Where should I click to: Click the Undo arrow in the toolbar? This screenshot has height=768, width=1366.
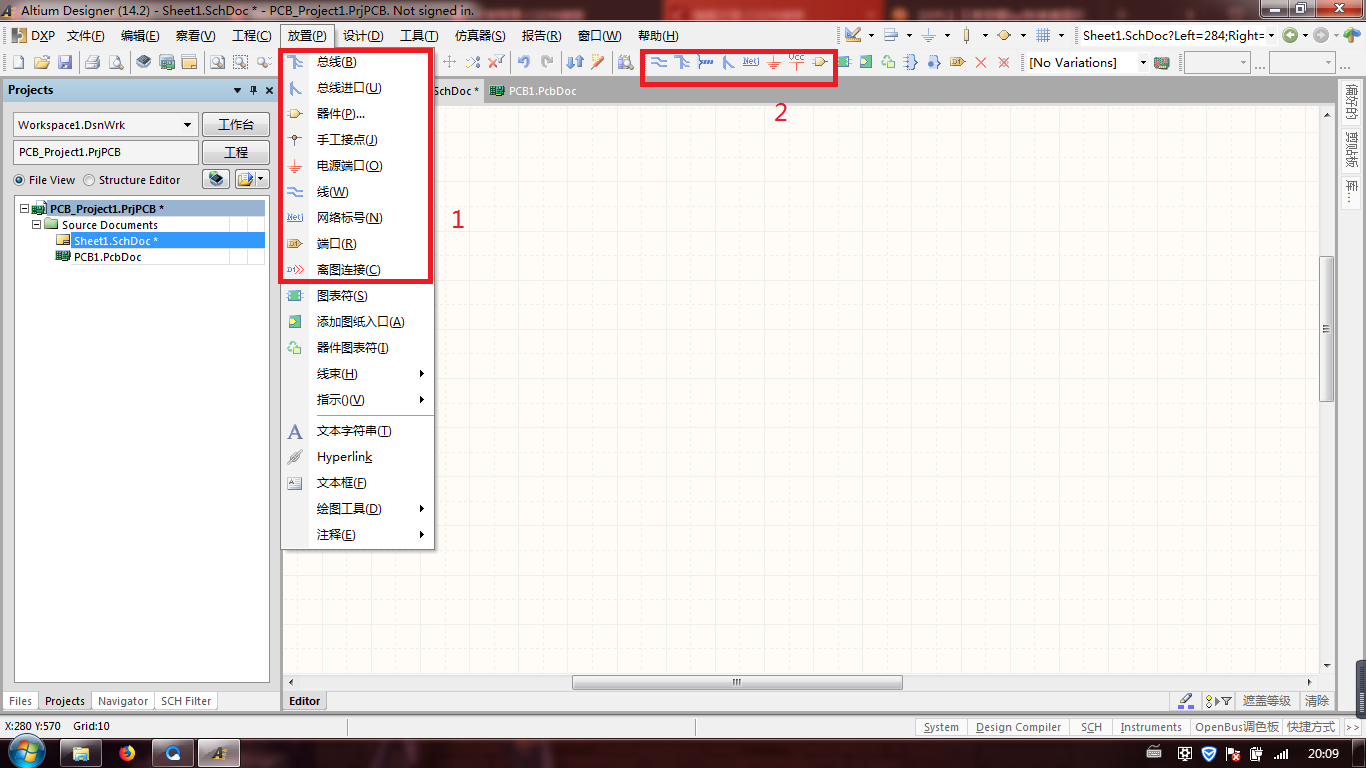(x=523, y=62)
